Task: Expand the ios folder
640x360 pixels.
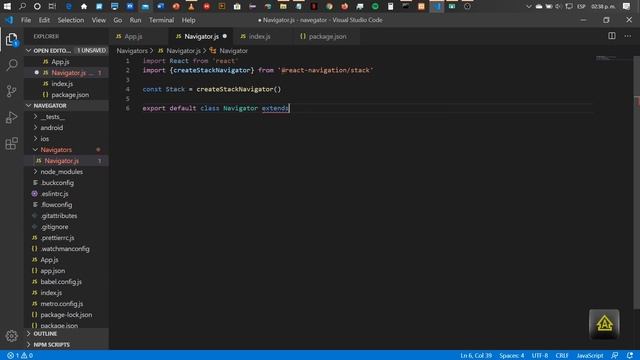Action: [x=66, y=139]
